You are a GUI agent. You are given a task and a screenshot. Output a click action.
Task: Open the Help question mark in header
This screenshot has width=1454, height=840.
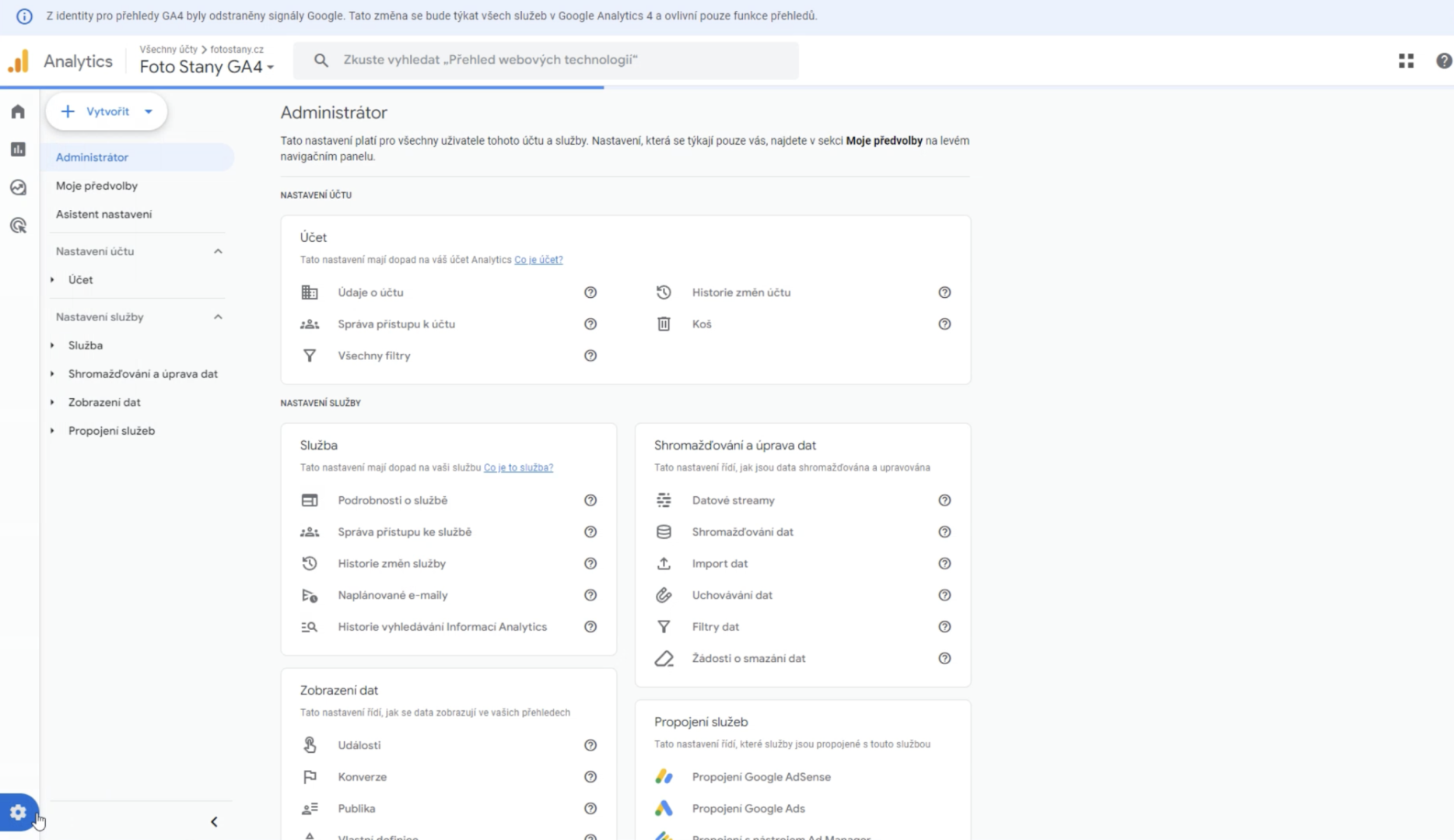(1444, 61)
